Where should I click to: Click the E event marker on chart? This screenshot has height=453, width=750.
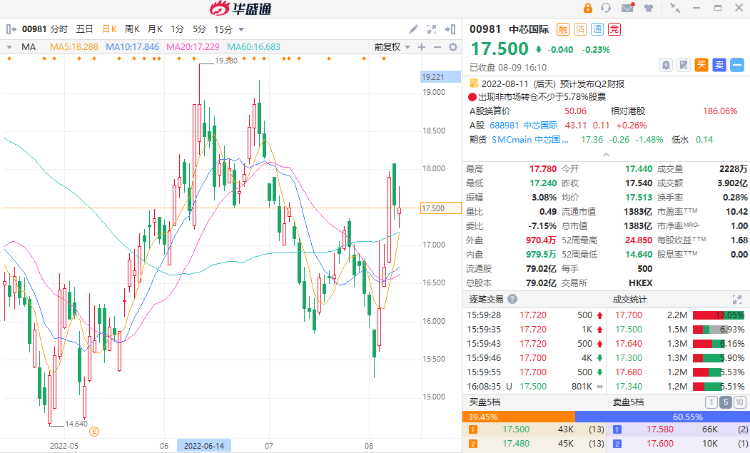(x=94, y=431)
